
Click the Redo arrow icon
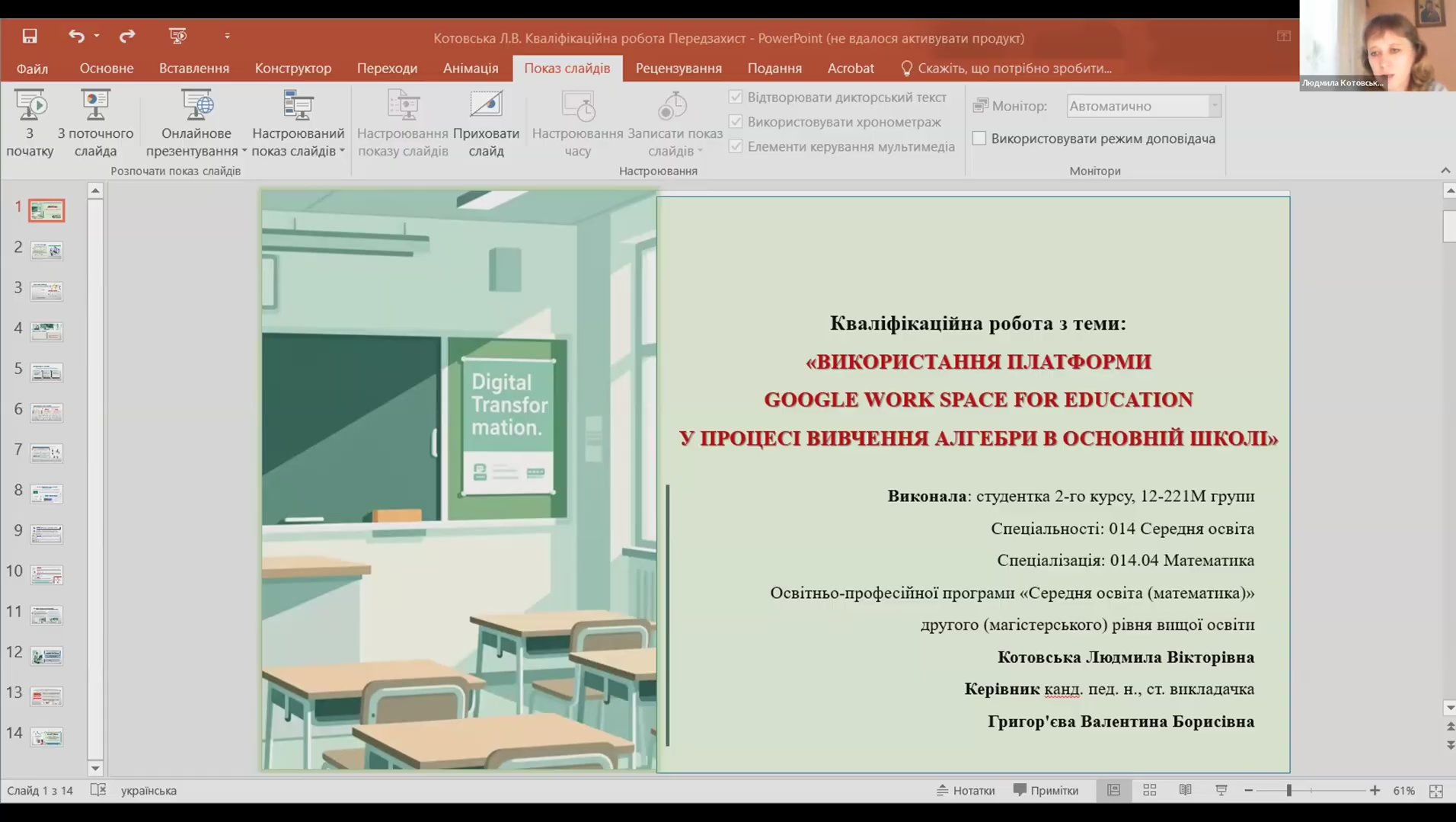click(127, 36)
